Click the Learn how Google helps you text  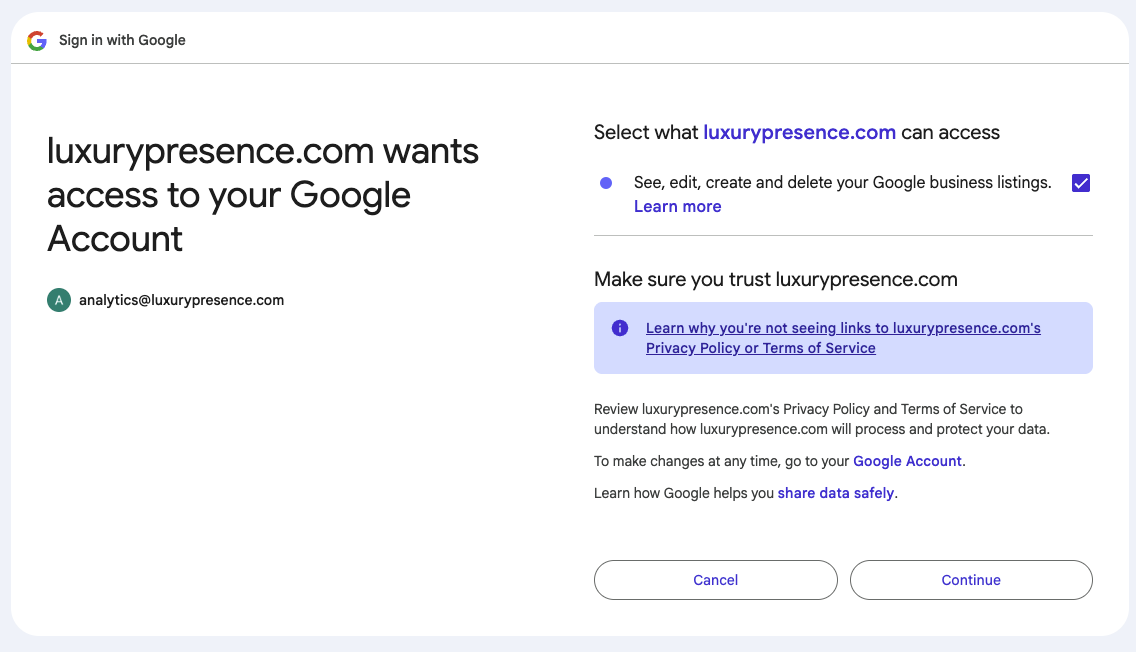[x=684, y=493]
